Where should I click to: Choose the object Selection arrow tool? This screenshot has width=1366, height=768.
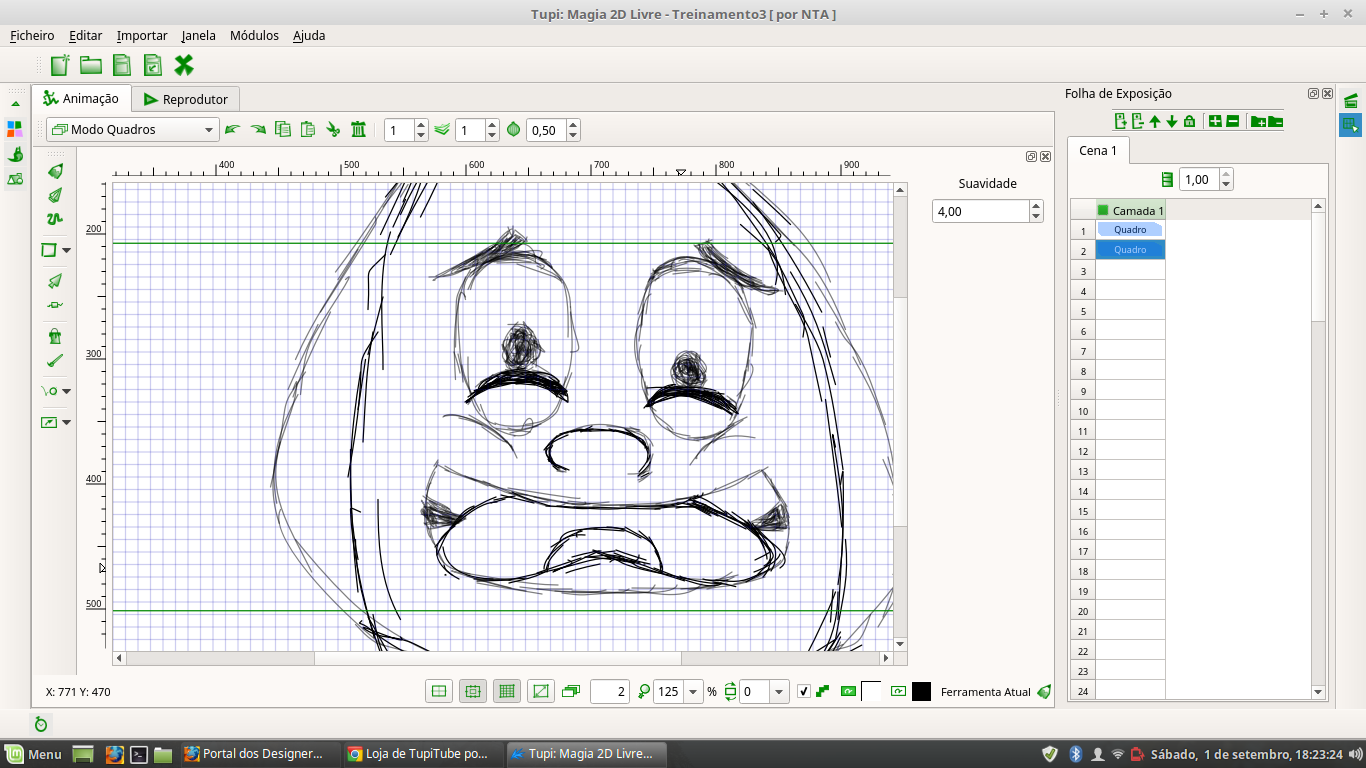point(56,281)
